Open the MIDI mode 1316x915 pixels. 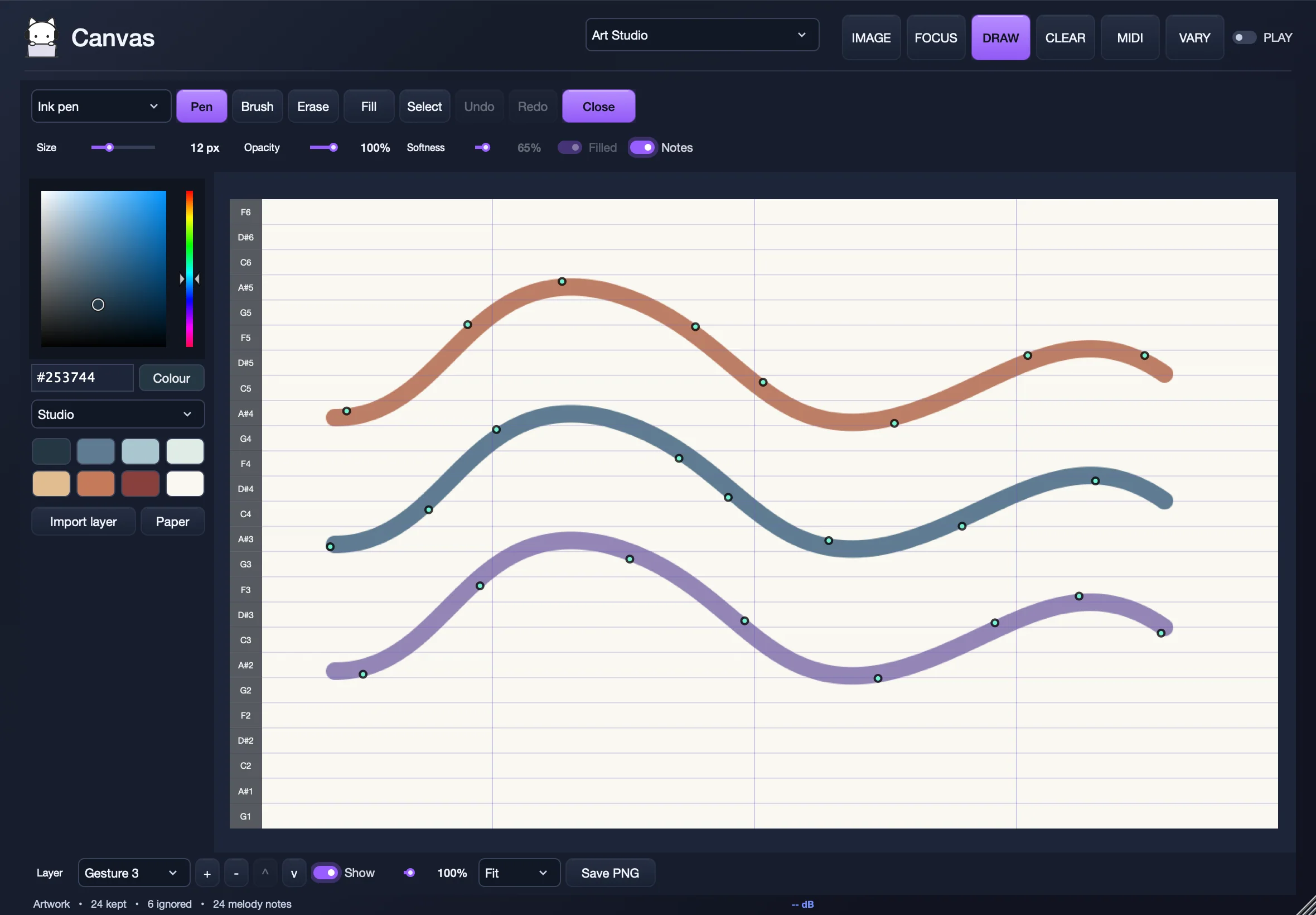1130,38
